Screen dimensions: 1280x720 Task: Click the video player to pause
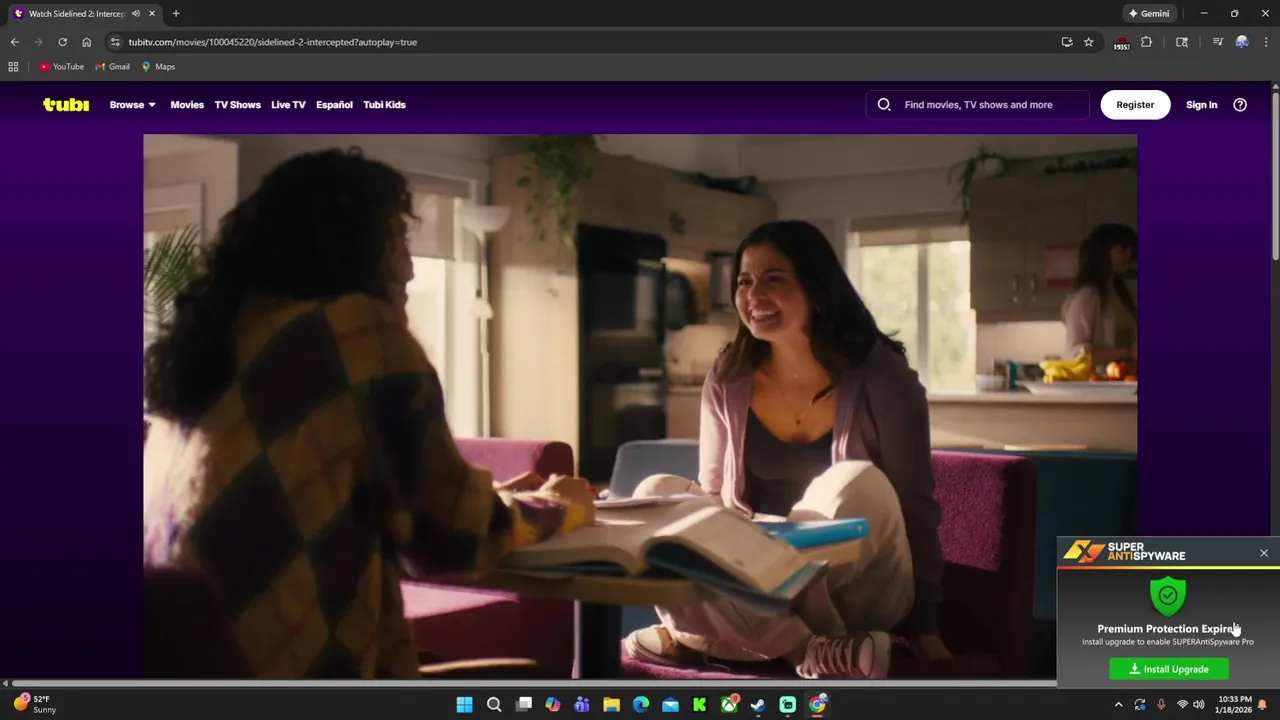point(640,405)
